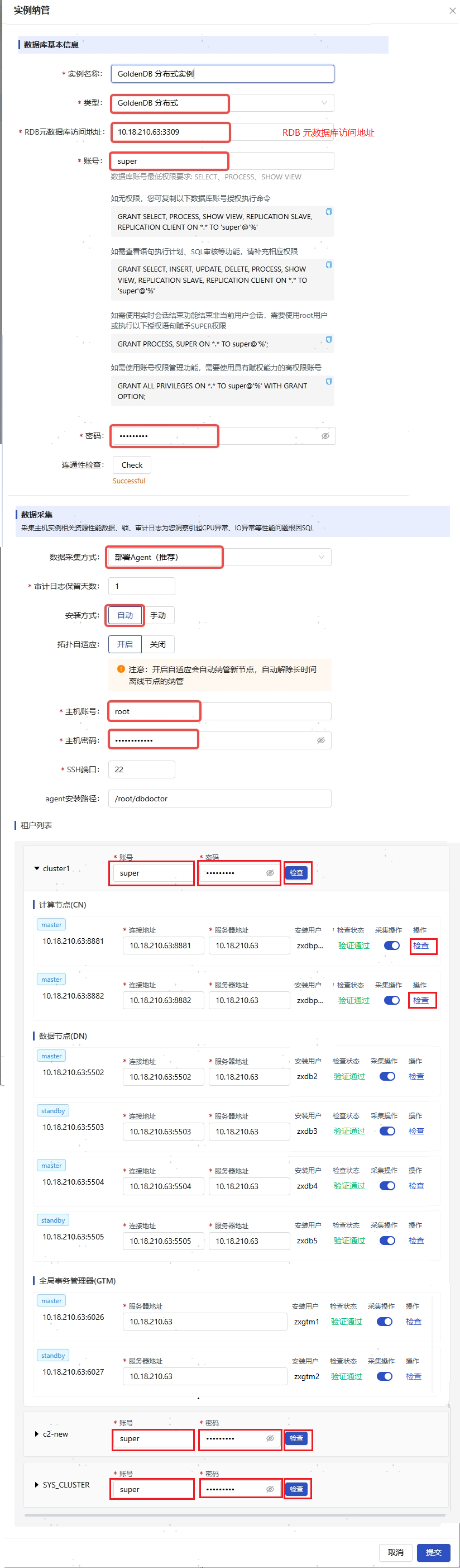Focus the agent安装路径 field
This screenshot has width=460, height=1568.
(219, 799)
